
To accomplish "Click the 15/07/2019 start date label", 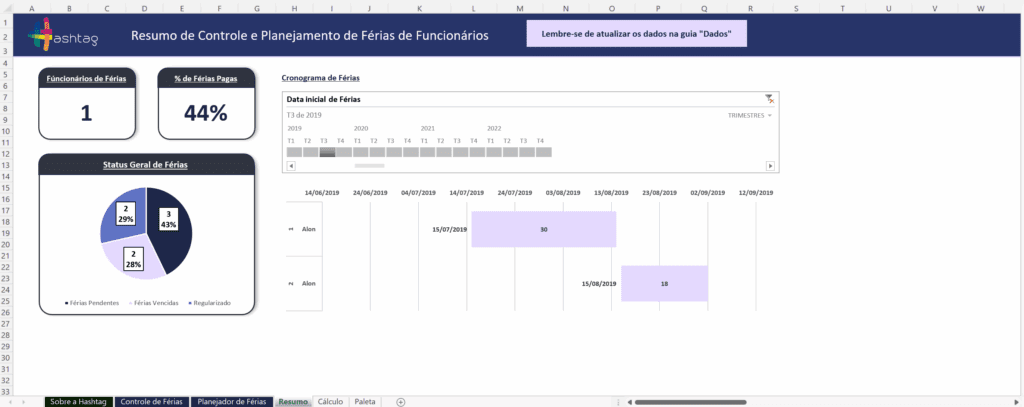I will coord(449,230).
